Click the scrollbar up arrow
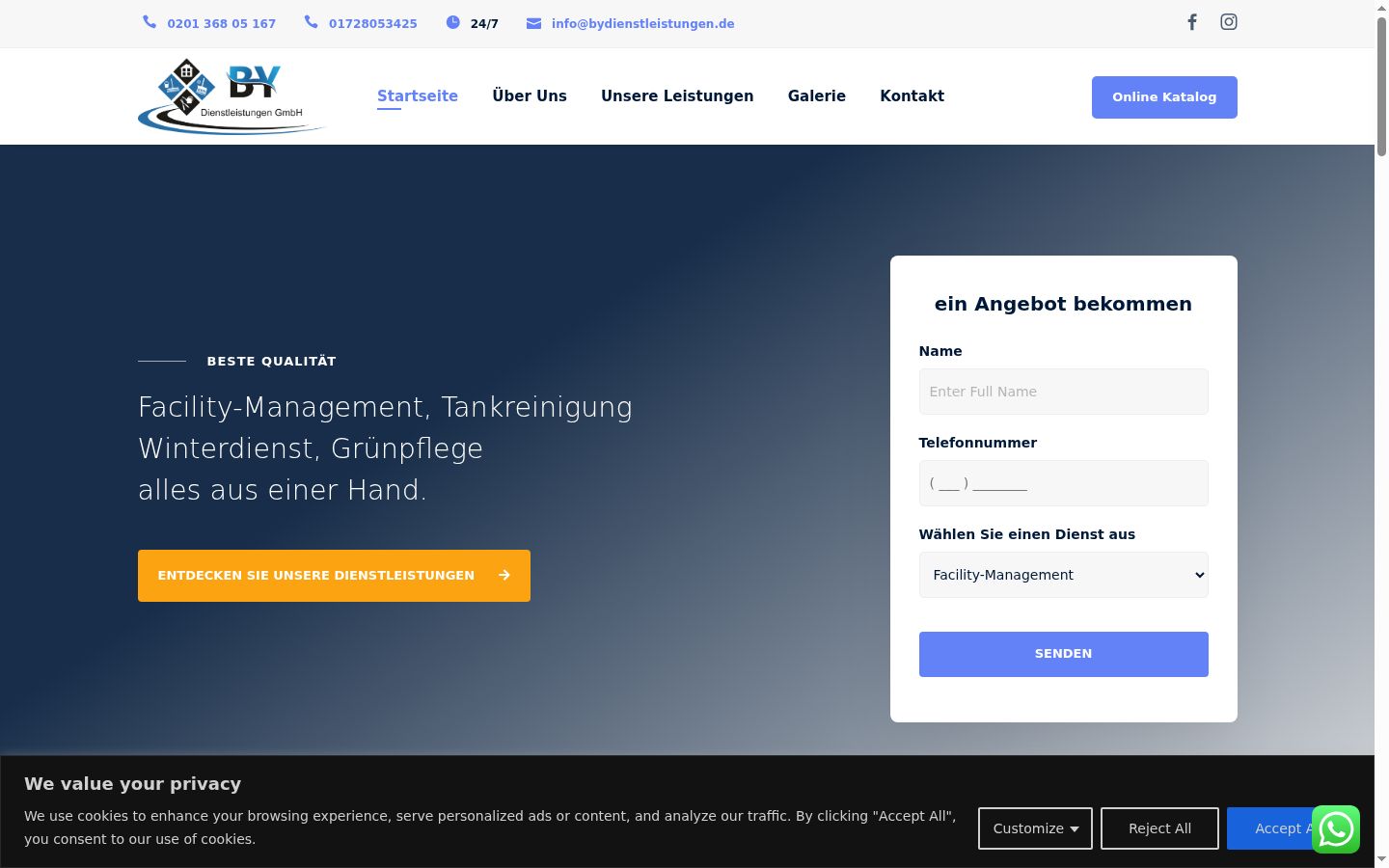The height and width of the screenshot is (868, 1389). pyautogui.click(x=1381, y=8)
